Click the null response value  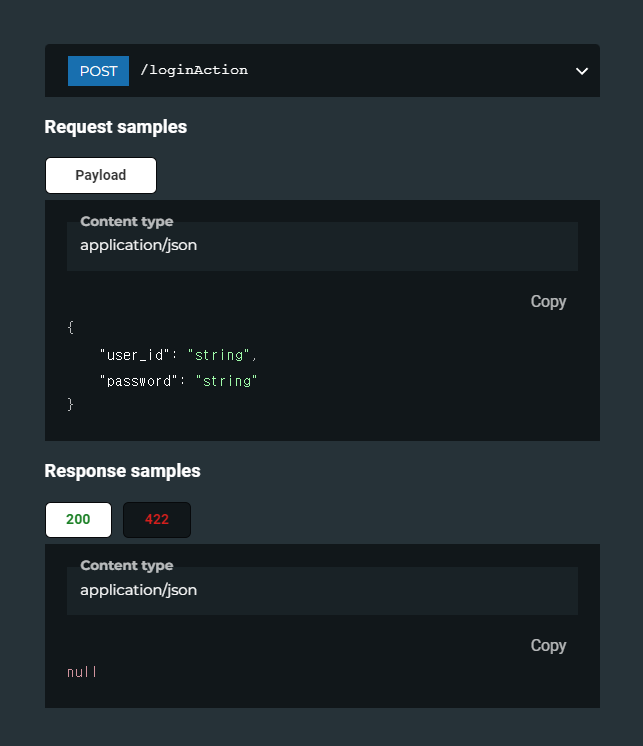[82, 672]
